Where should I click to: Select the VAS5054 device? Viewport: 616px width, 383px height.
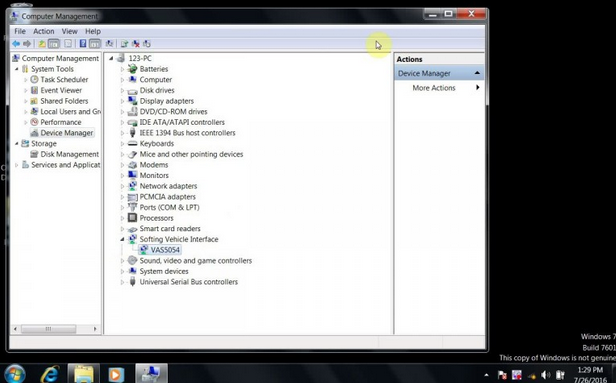click(x=165, y=249)
